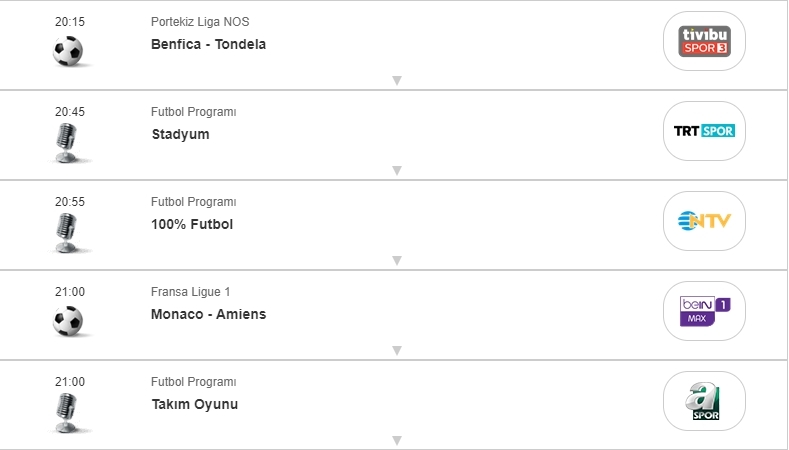The height and width of the screenshot is (450, 789).
Task: Open the Benfica - Tondela match title
Action: (208, 44)
